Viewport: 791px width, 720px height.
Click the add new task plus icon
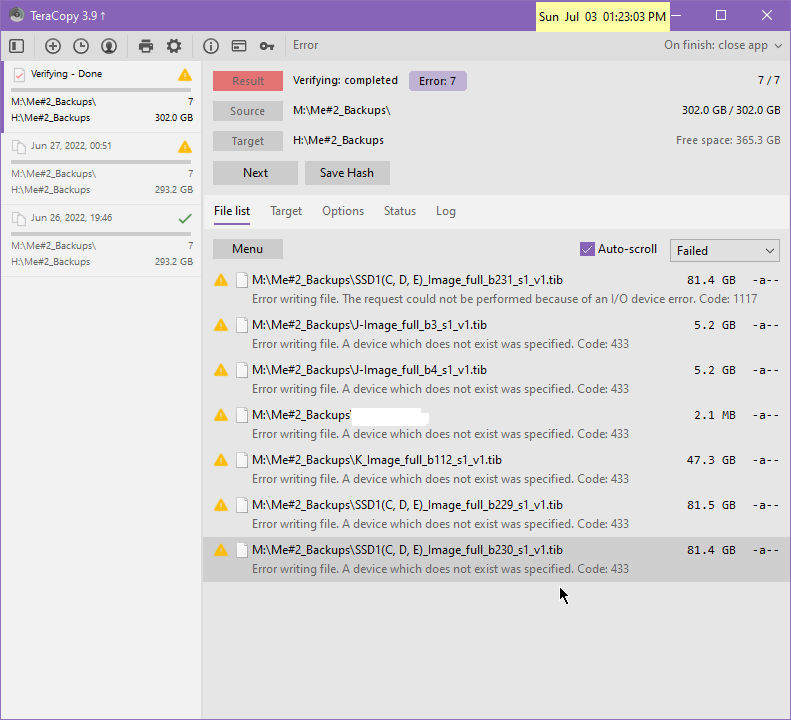pos(53,46)
